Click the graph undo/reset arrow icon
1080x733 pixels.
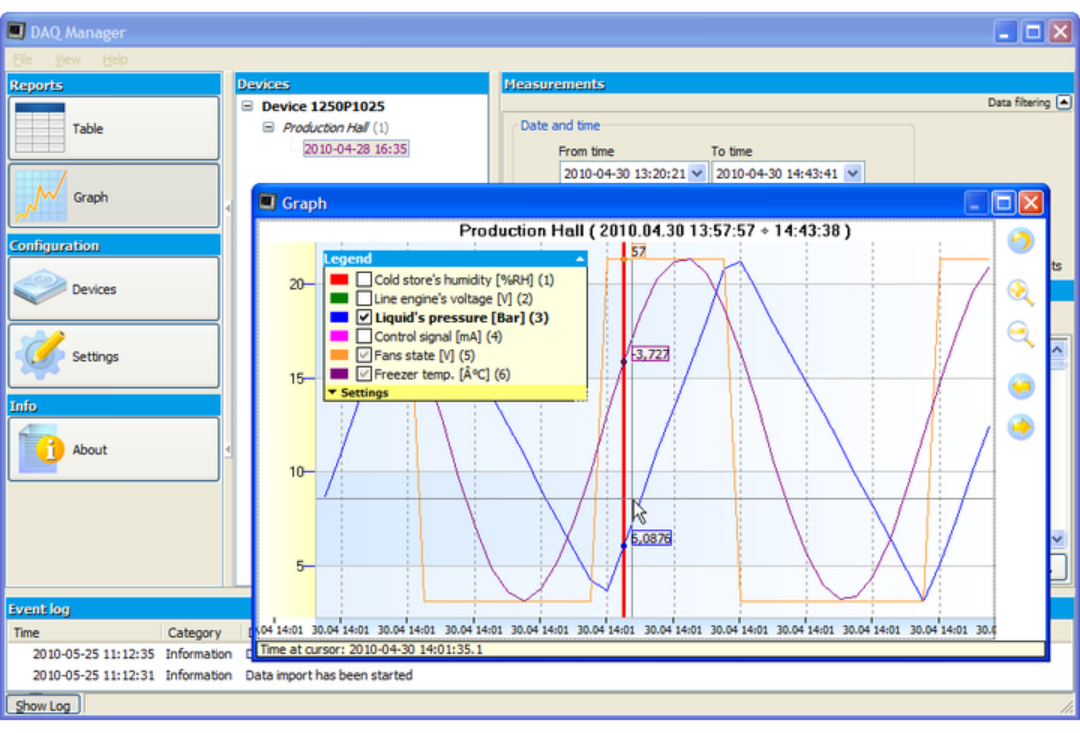pos(1020,240)
